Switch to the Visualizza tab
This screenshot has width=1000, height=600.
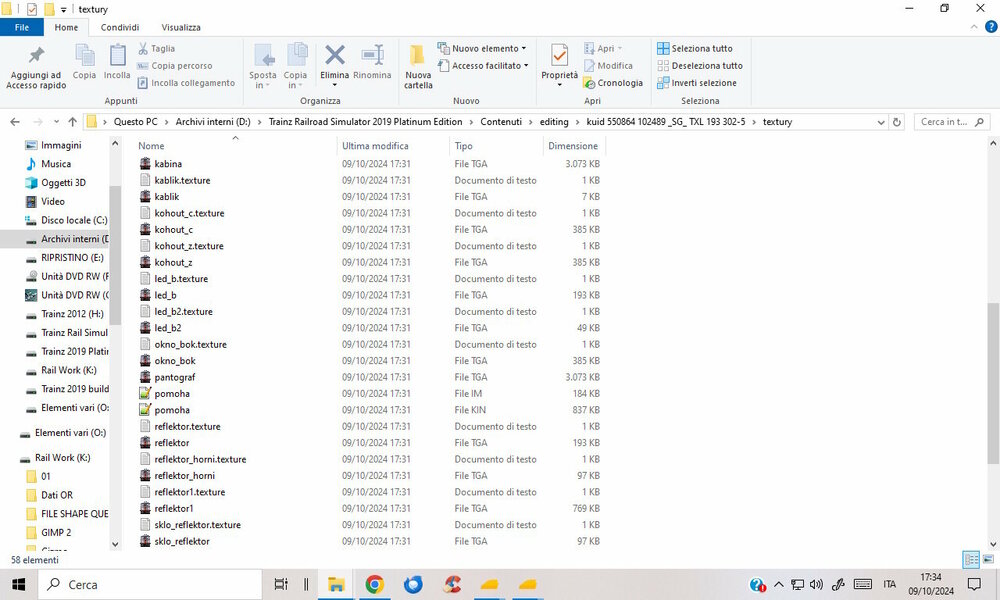point(181,27)
